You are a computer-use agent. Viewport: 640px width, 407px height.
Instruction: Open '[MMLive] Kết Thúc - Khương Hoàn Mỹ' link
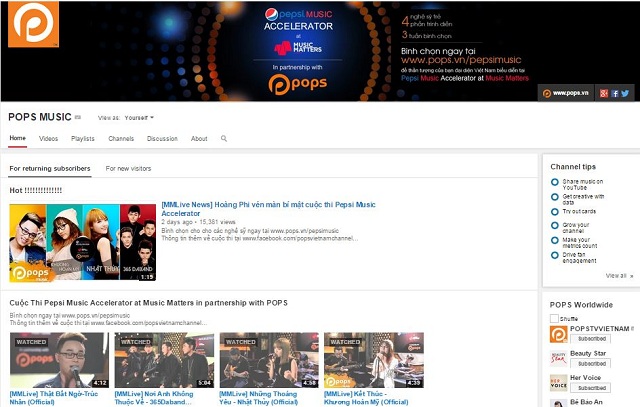(366, 398)
